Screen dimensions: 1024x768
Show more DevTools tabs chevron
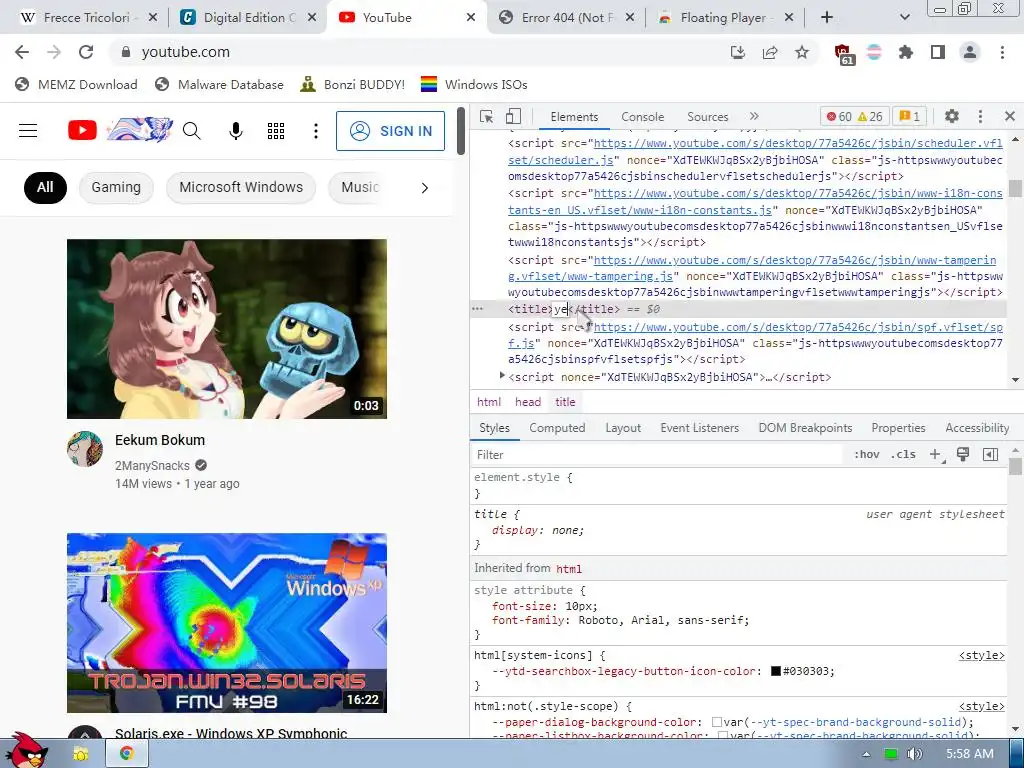pyautogui.click(x=754, y=116)
